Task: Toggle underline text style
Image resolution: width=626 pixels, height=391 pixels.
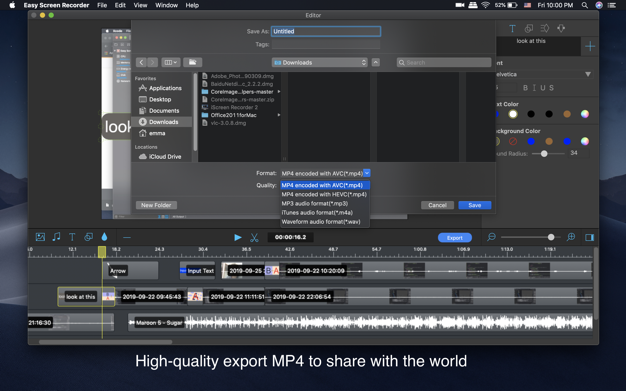Action: point(543,88)
